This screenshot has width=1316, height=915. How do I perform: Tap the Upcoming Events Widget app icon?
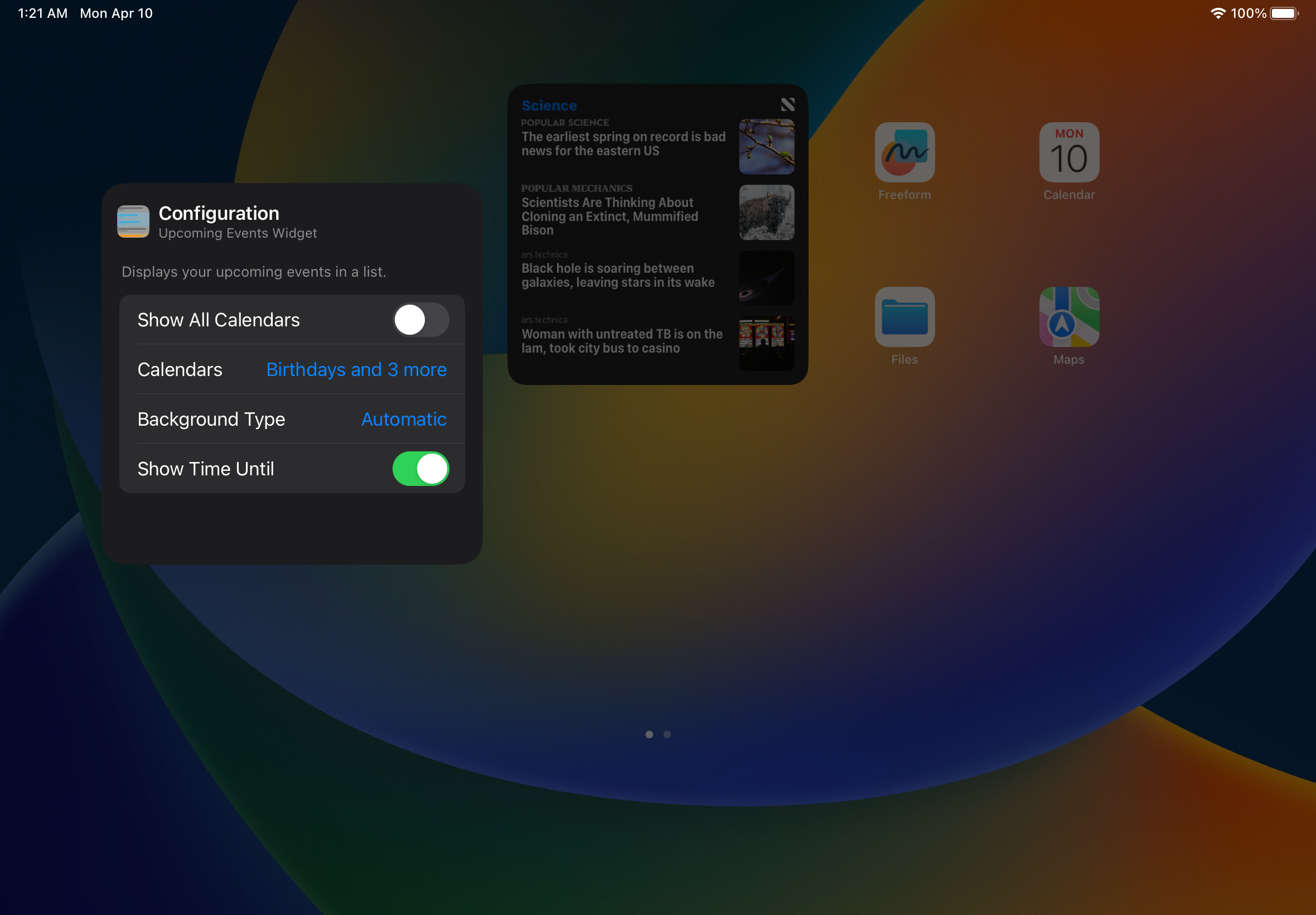pyautogui.click(x=133, y=221)
